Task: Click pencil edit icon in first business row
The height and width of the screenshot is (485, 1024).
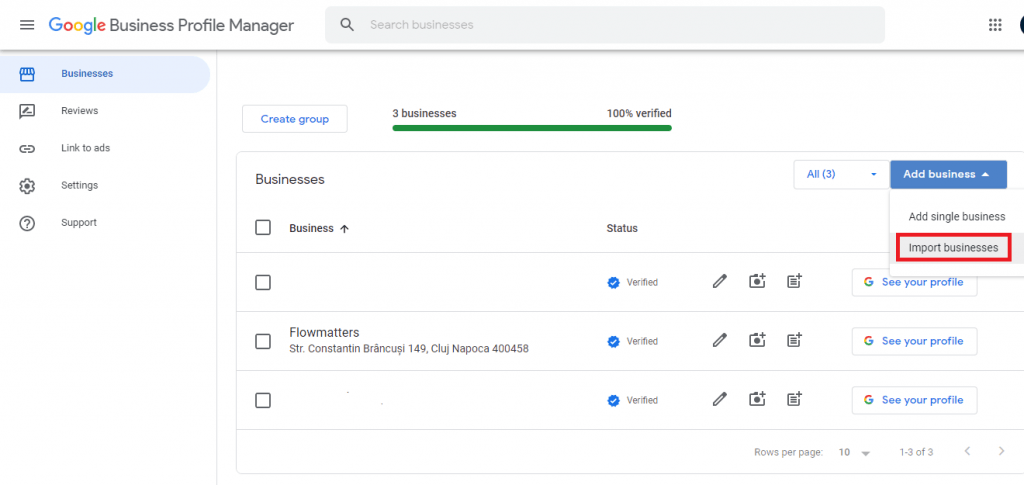Action: [x=719, y=282]
